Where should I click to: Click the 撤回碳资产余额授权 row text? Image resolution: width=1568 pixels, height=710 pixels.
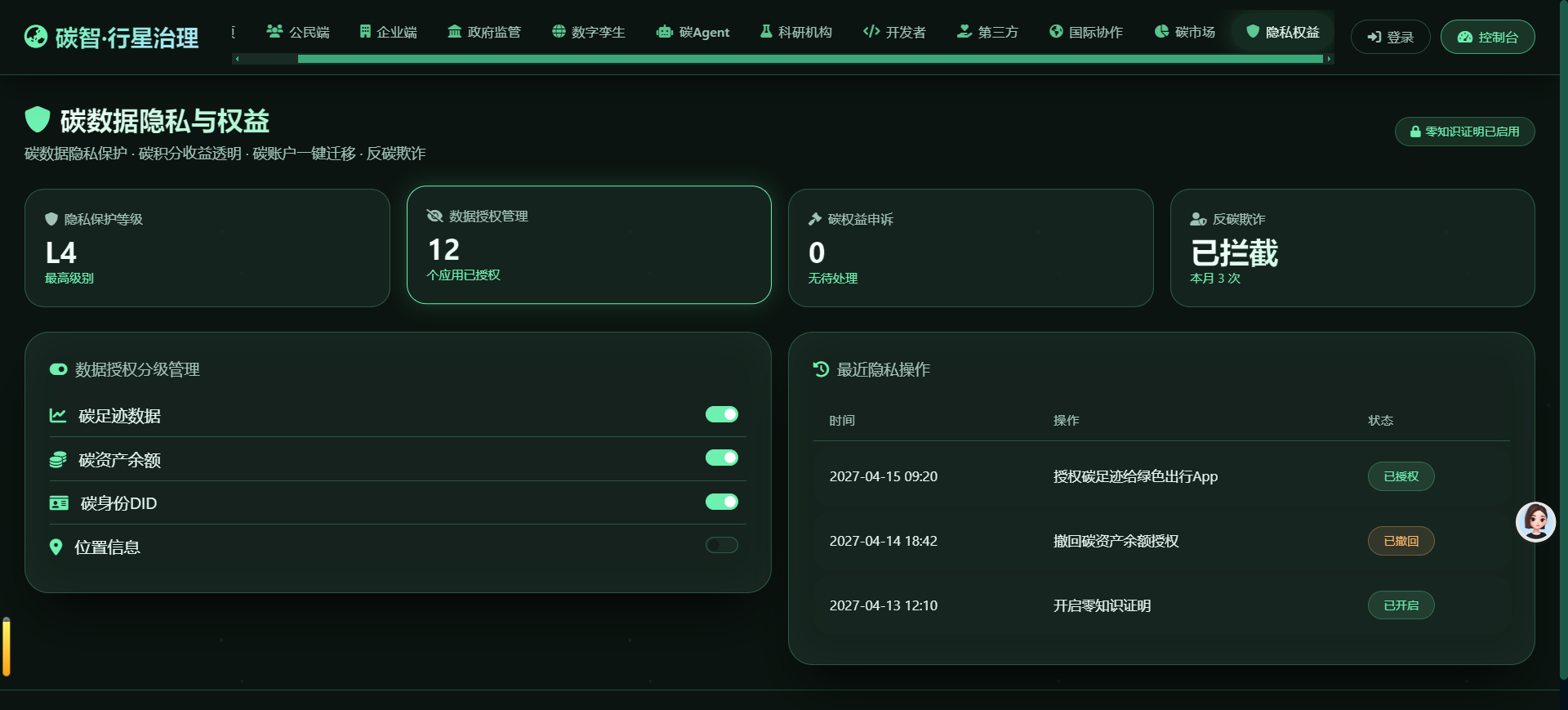1116,541
